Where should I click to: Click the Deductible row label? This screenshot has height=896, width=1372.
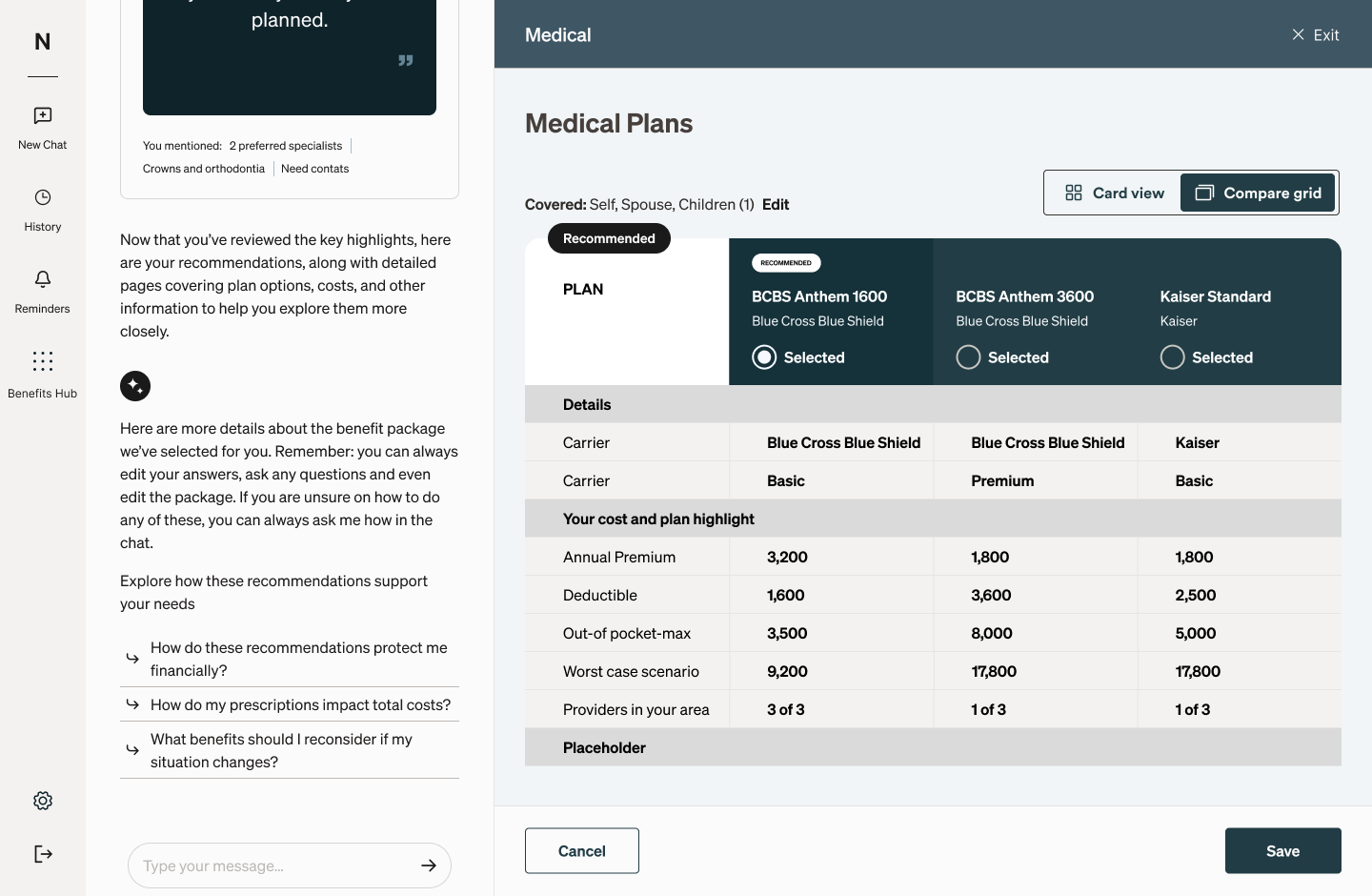[x=600, y=595]
